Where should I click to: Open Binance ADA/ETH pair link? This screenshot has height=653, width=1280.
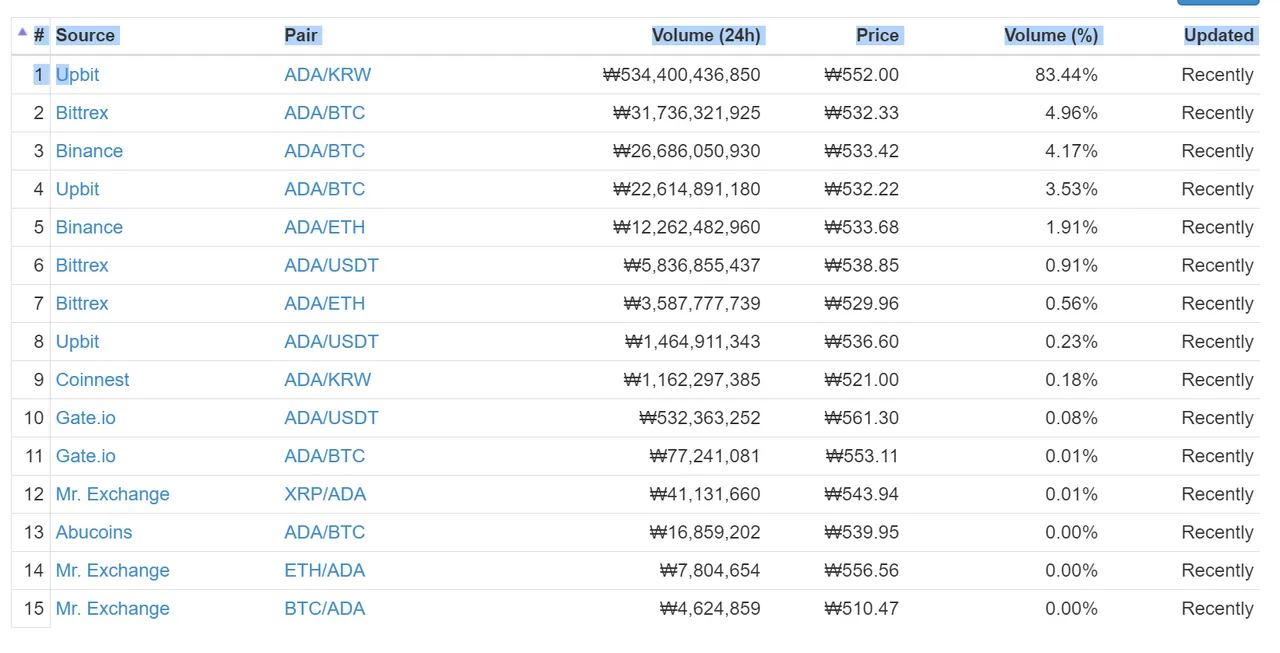click(x=324, y=227)
